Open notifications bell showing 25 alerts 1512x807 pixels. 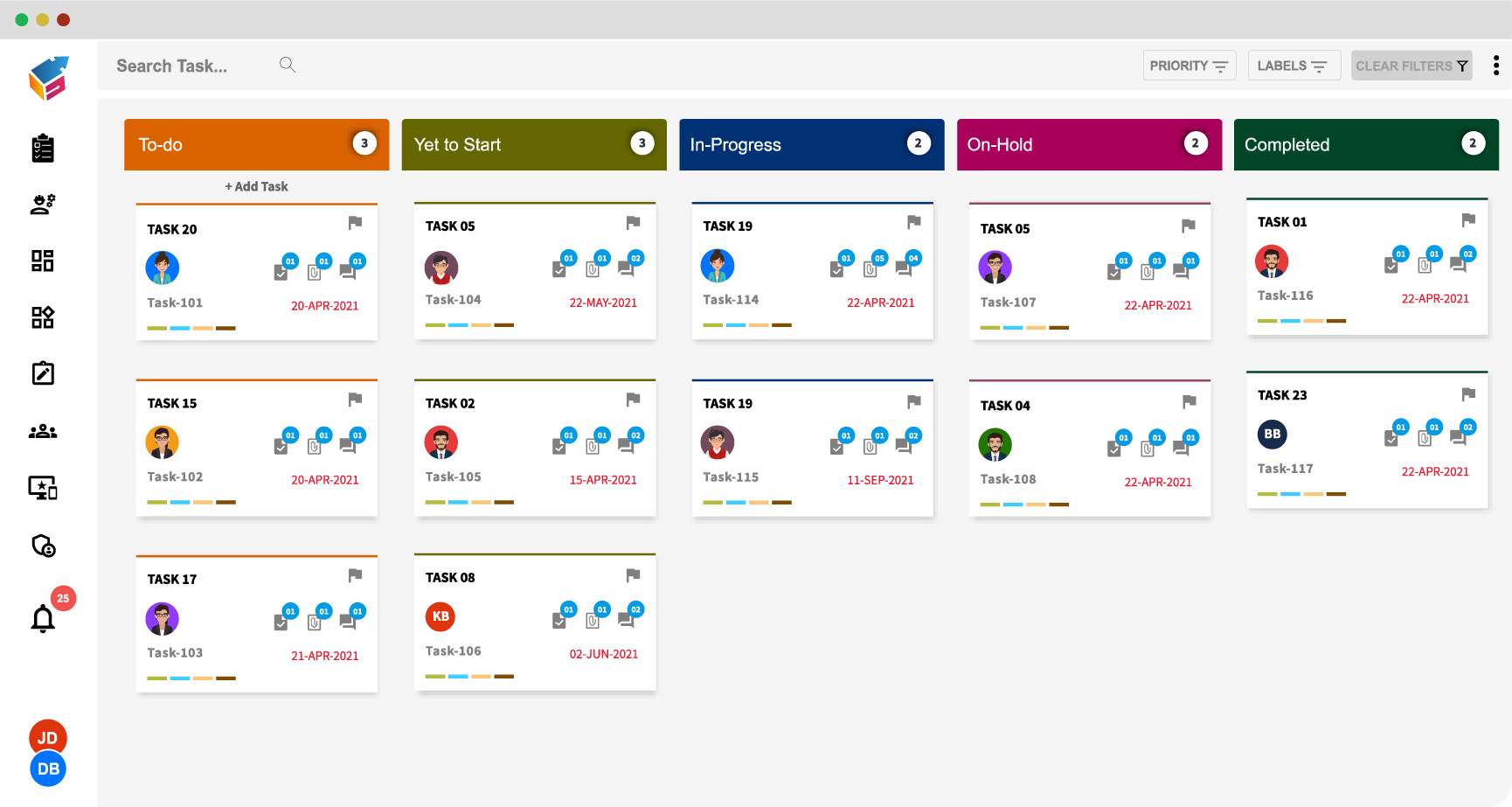(x=44, y=619)
